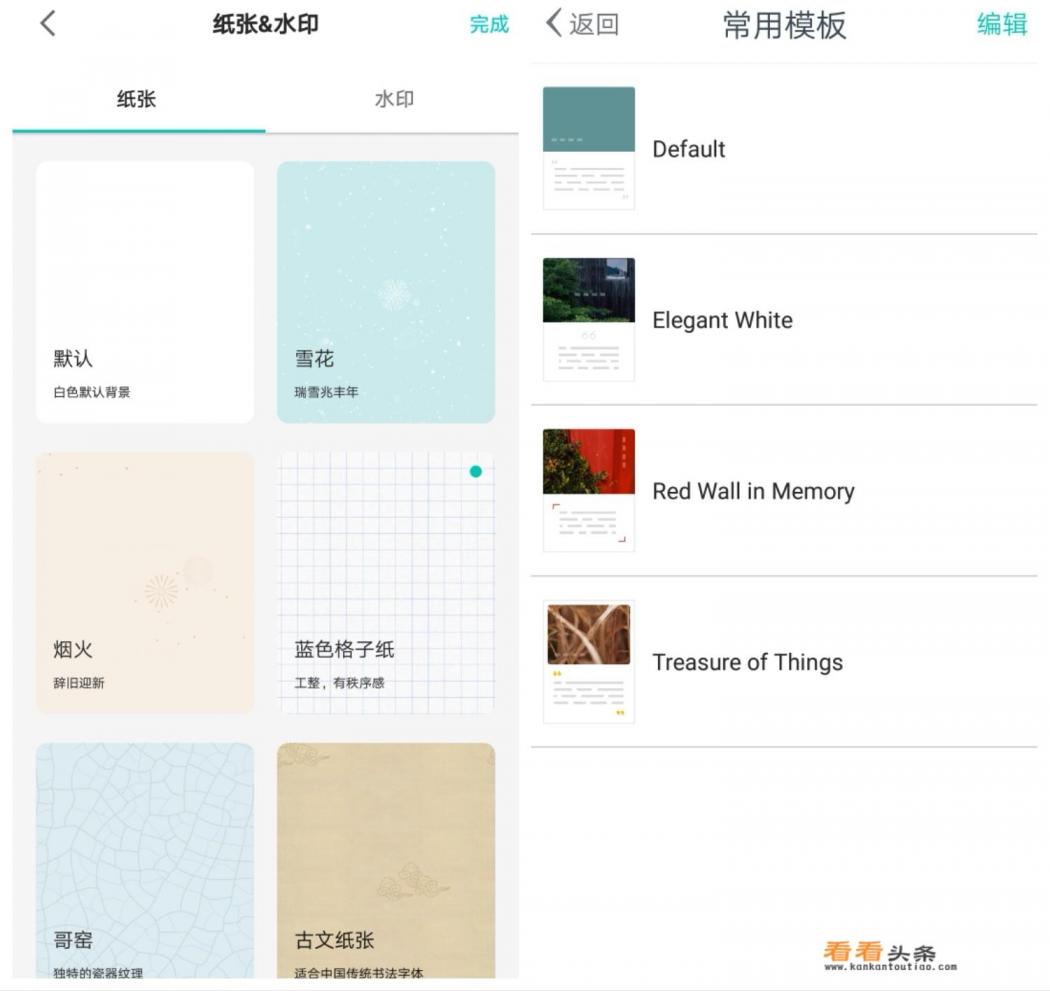Choose the 哥窑 porcelain texture paper
The height and width of the screenshot is (991, 1050).
(x=145, y=860)
